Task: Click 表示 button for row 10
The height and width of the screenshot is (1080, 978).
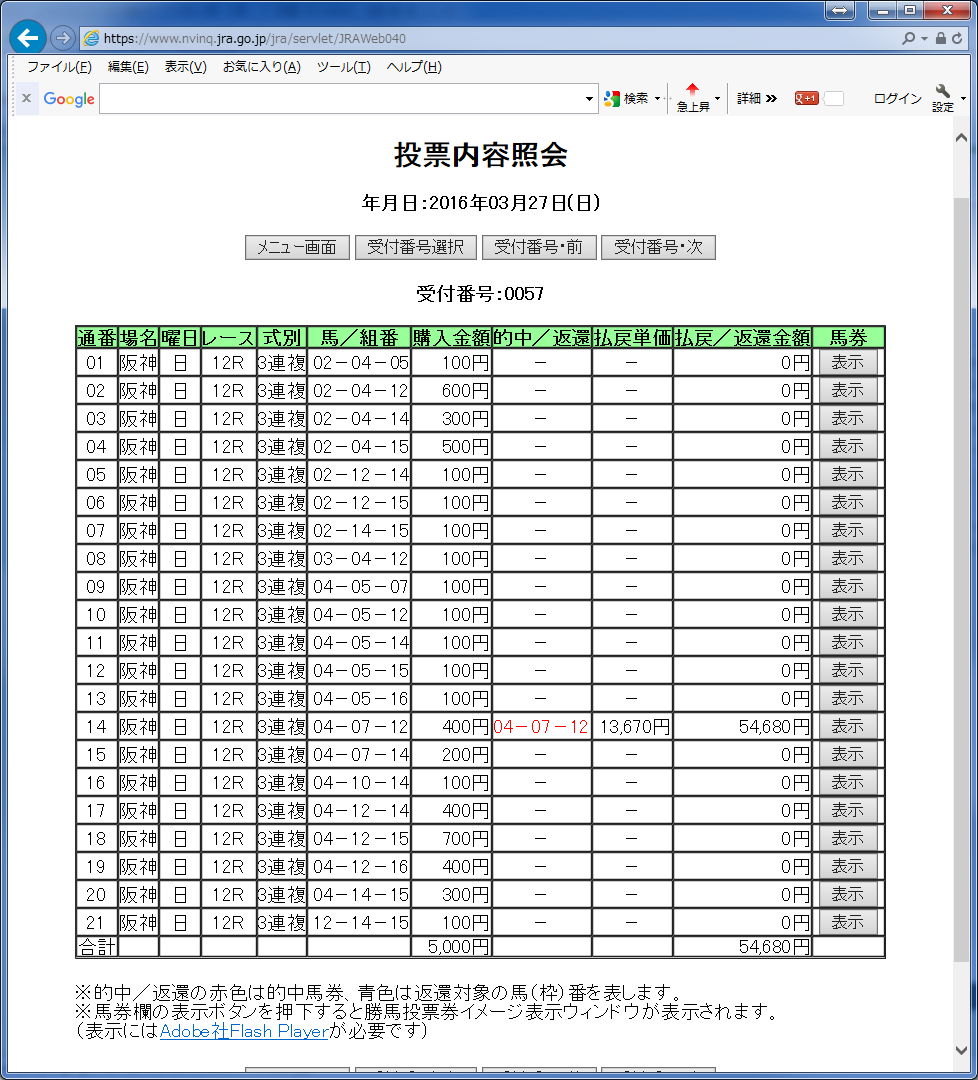Action: [x=848, y=614]
